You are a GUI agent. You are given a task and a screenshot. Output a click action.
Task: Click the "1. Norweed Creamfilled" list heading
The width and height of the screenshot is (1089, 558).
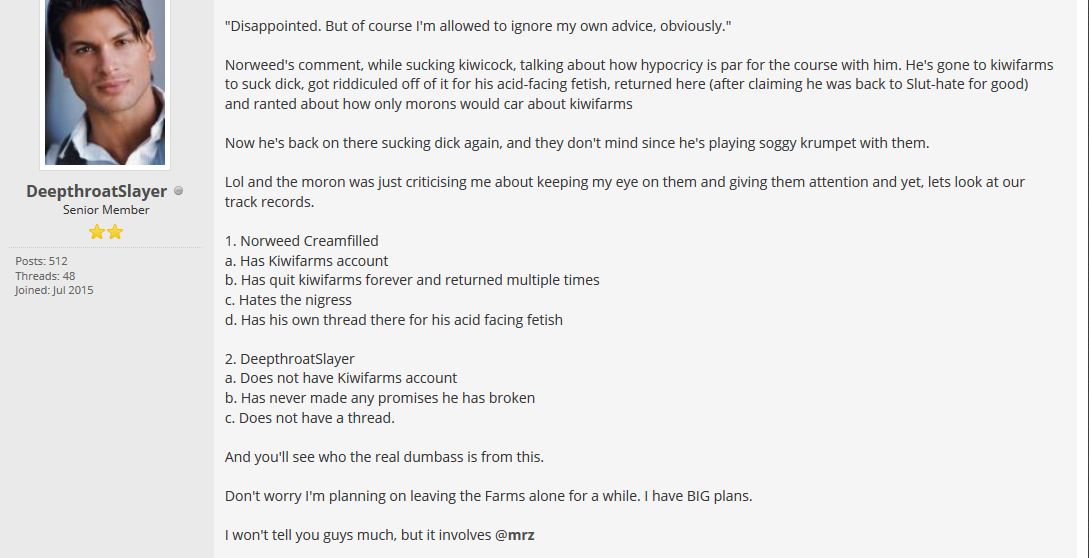point(301,241)
